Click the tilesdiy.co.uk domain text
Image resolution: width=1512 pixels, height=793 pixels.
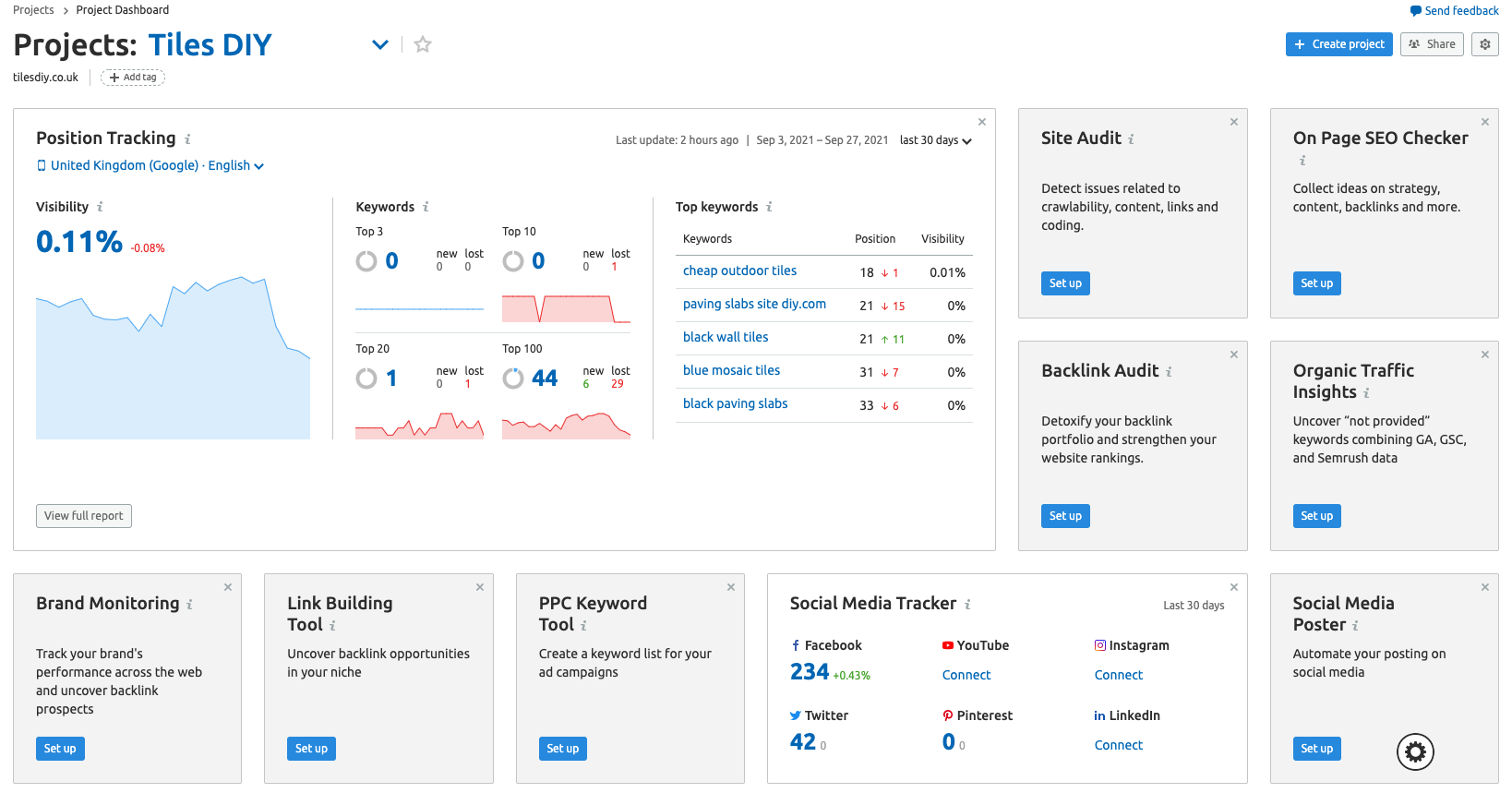point(45,78)
